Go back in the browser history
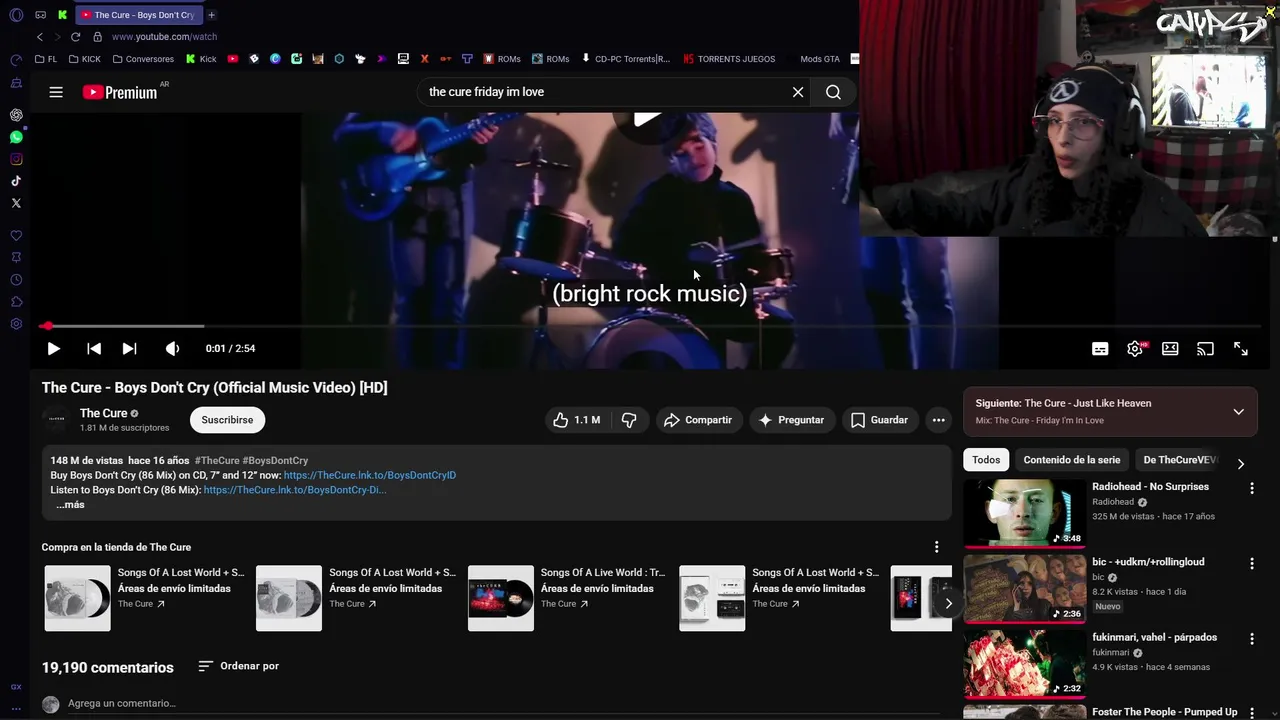The image size is (1280, 720). (40, 37)
